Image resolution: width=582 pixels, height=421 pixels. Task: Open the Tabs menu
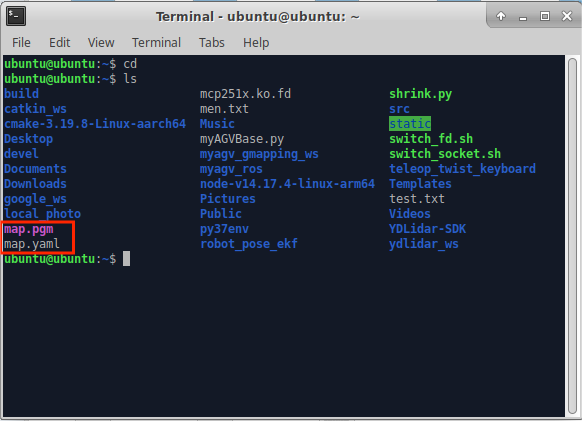(x=212, y=43)
